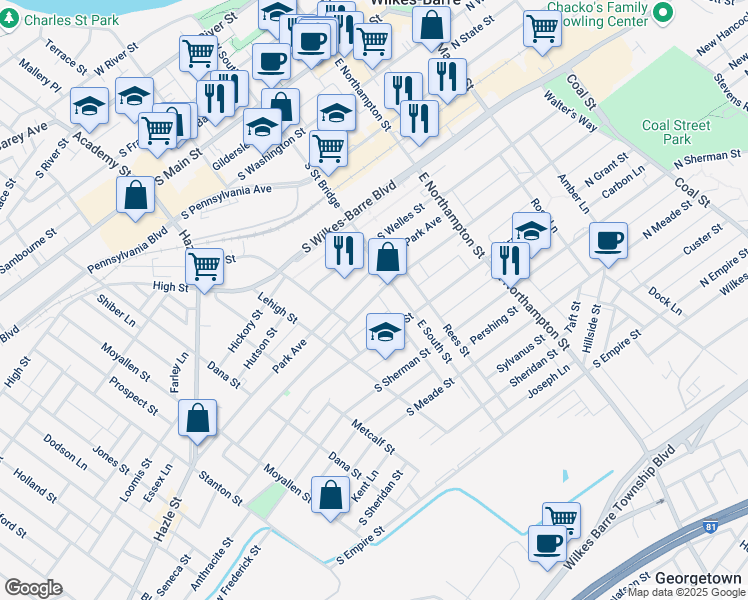
Task: Click the Interstate 81 highway shield
Action: [710, 527]
